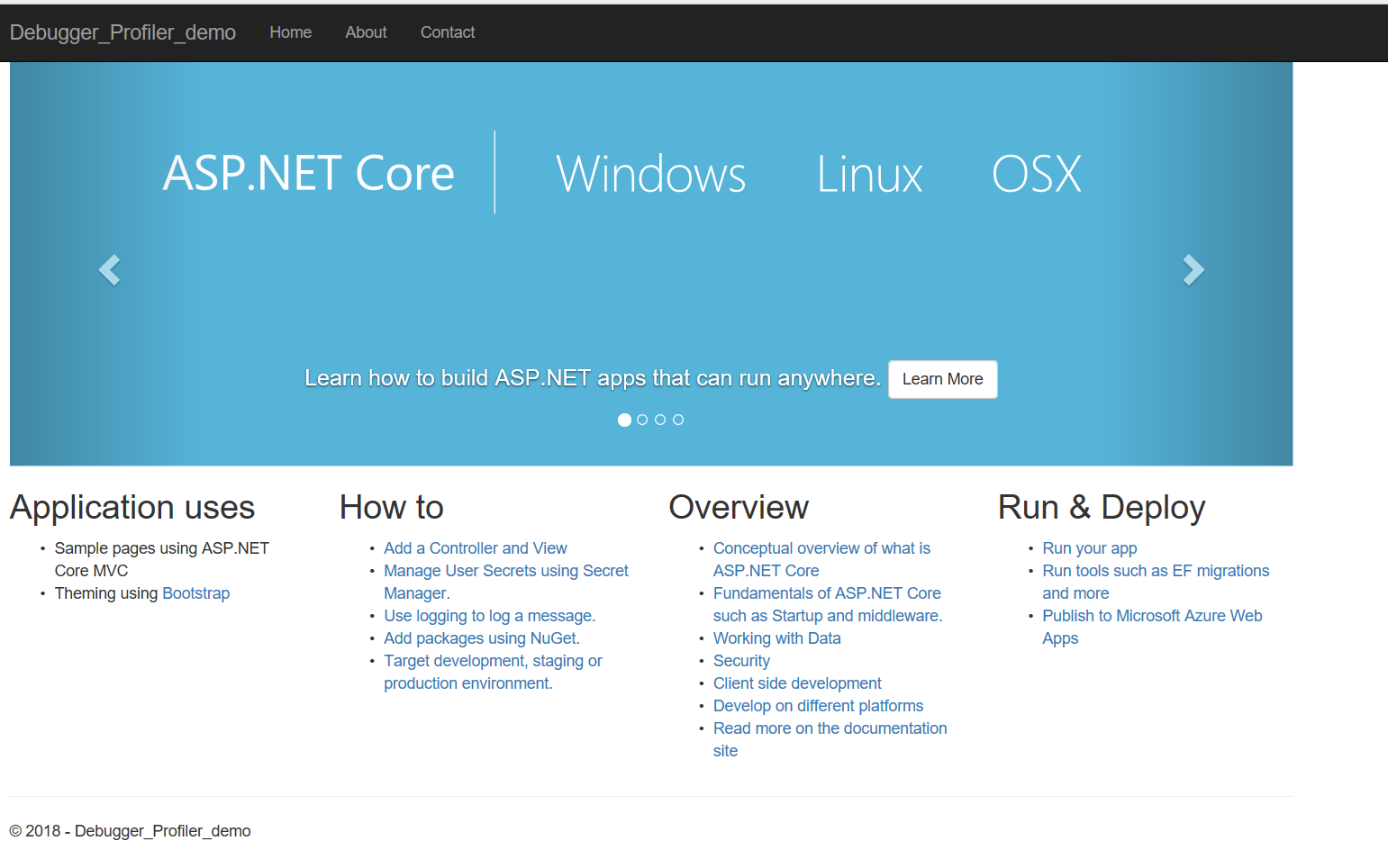1388x868 pixels.
Task: Click the OSX text in banner
Action: [1036, 174]
